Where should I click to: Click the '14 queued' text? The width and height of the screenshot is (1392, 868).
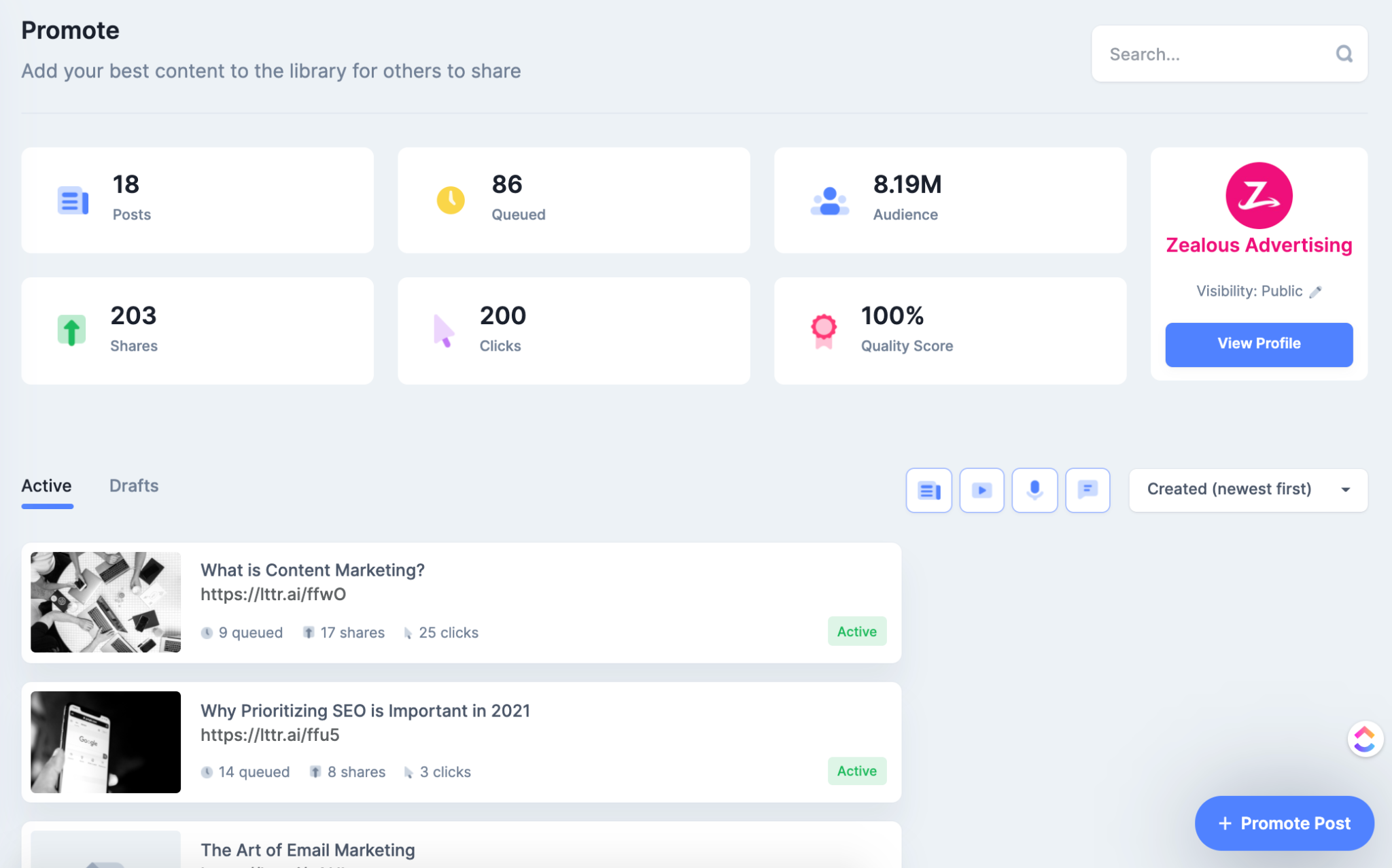point(254,772)
